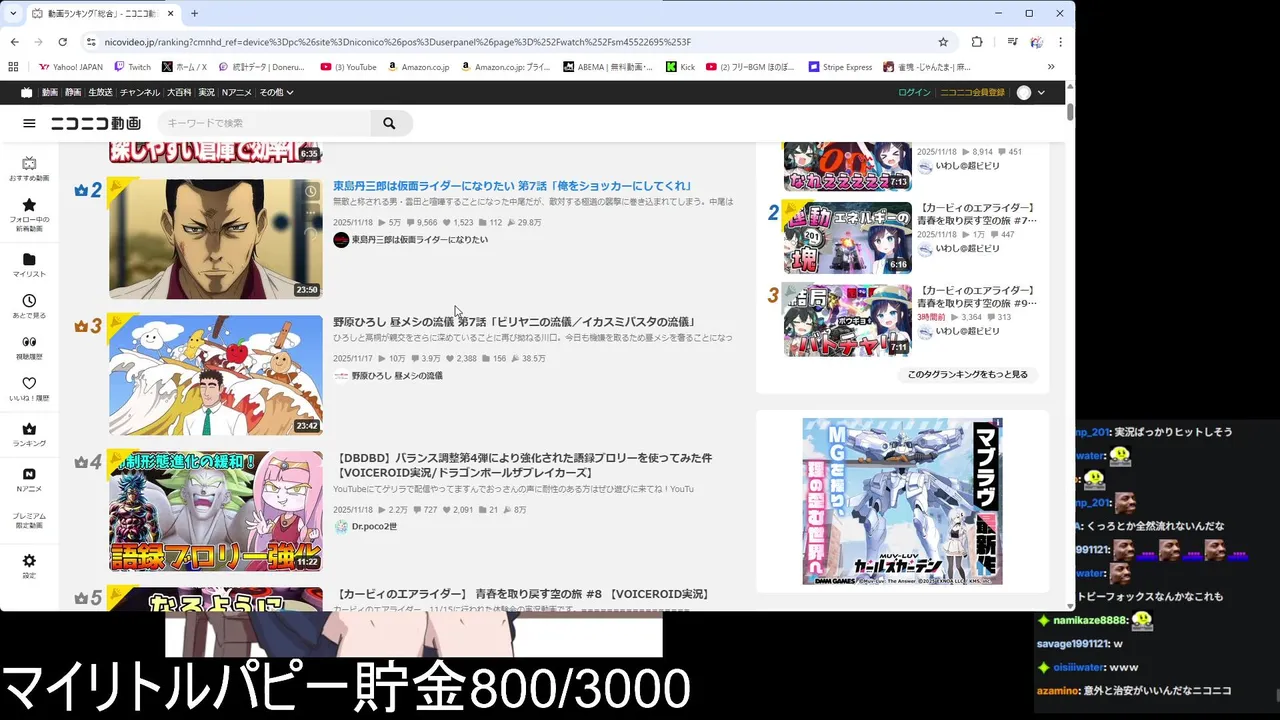
Task: Reload the page in Chrome
Action: coord(62,42)
